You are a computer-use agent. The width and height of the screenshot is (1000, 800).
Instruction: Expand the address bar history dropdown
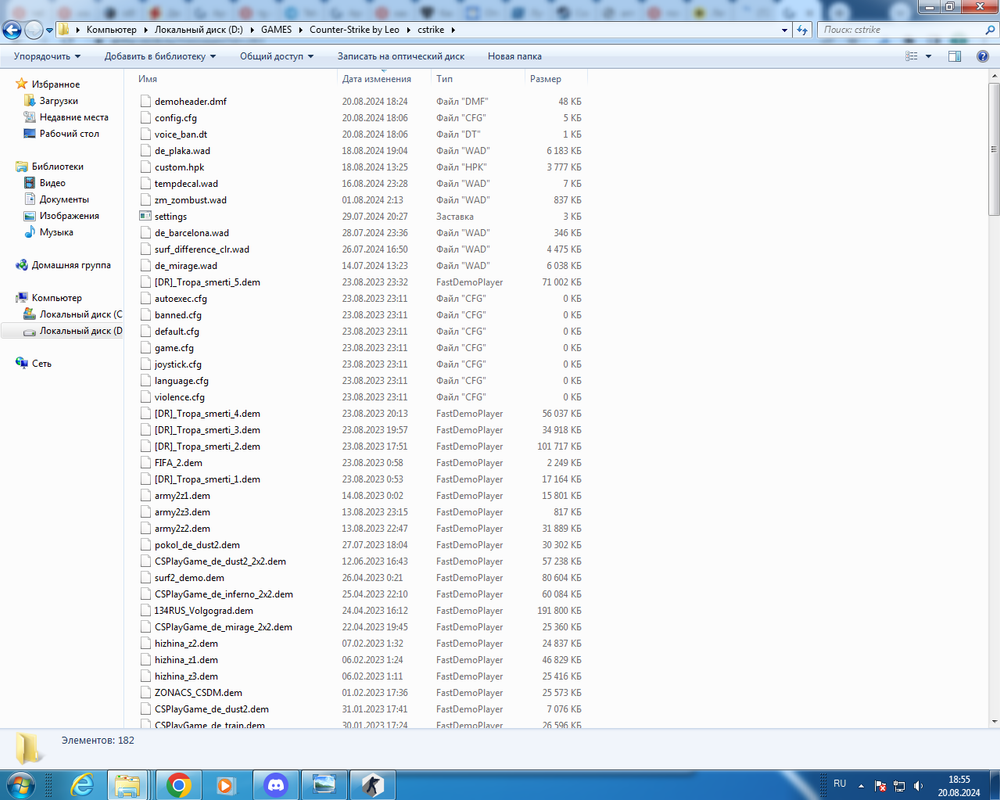784,30
